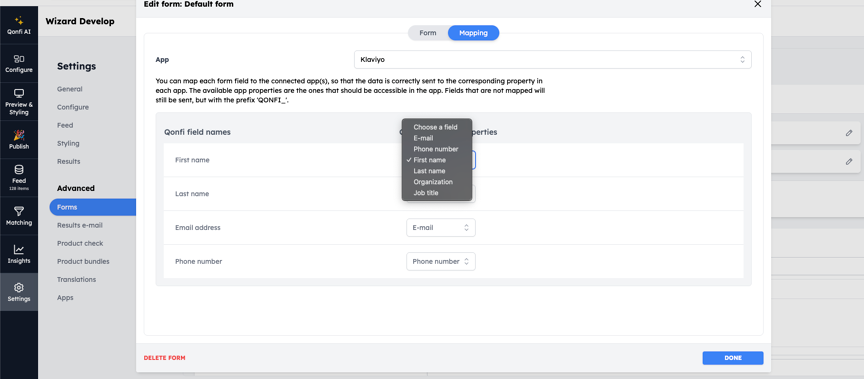The height and width of the screenshot is (379, 864).
Task: Click the 'Qonfi field names' column header
Action: pos(197,132)
